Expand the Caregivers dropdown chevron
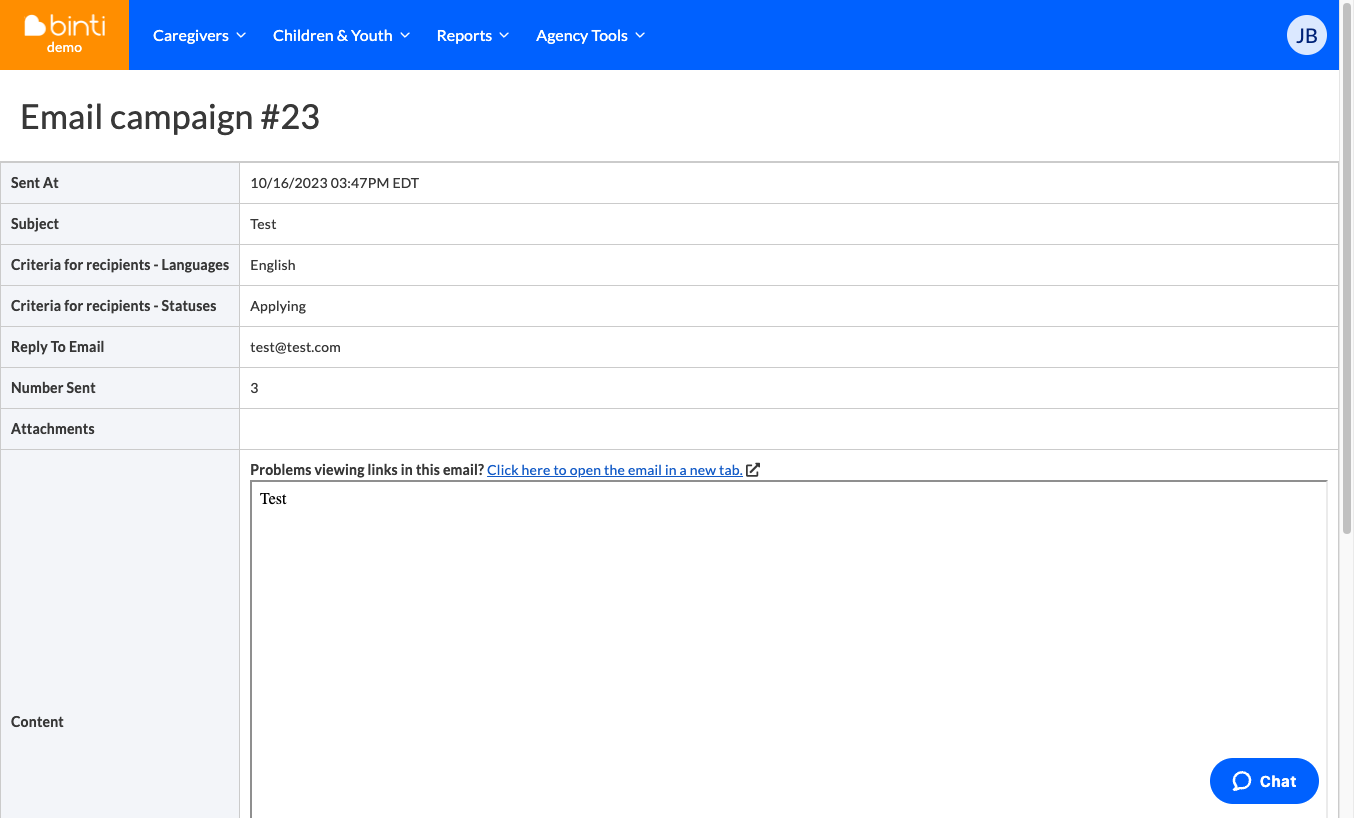 pyautogui.click(x=241, y=36)
